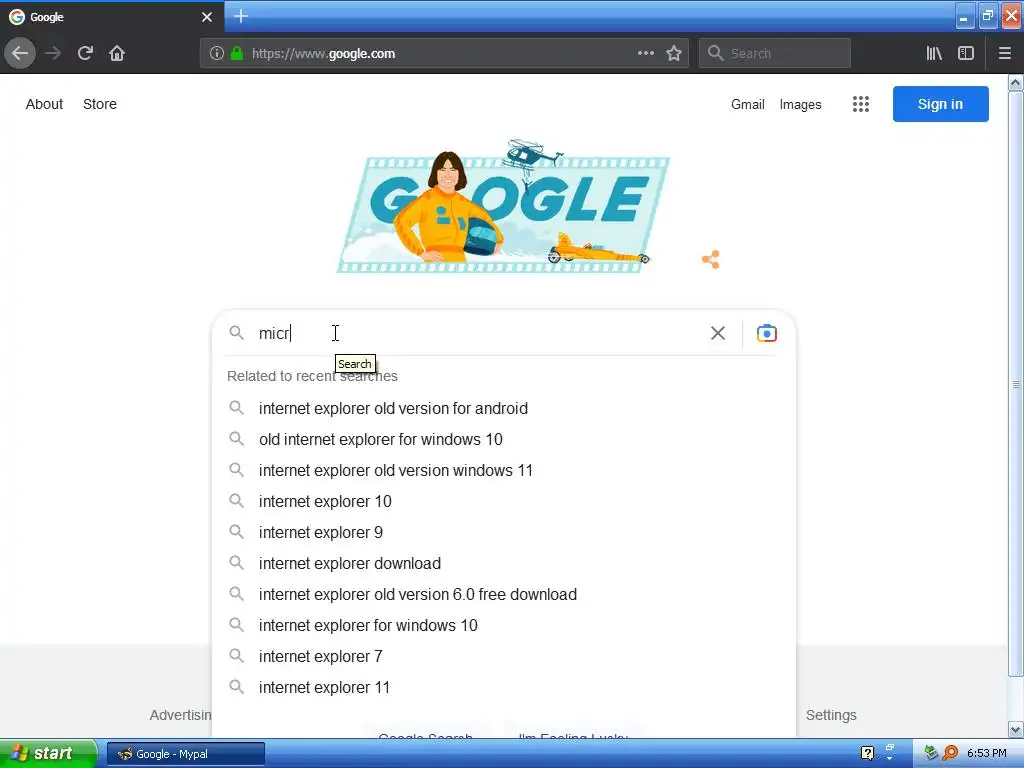Clear the search text with the X
The width and height of the screenshot is (1024, 768).
pos(718,333)
